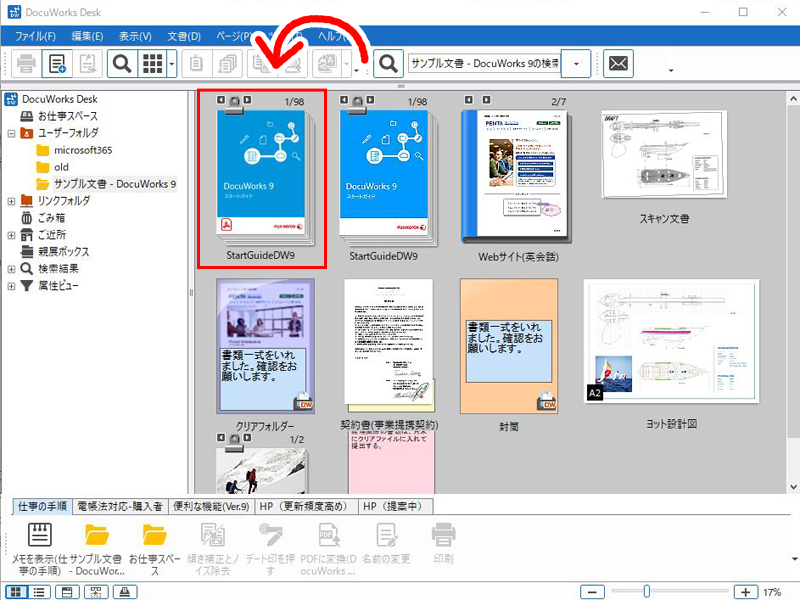Image resolution: width=800 pixels, height=600 pixels.
Task: Click the grayed stacked-pages icon in the toolbar
Action: 227,64
